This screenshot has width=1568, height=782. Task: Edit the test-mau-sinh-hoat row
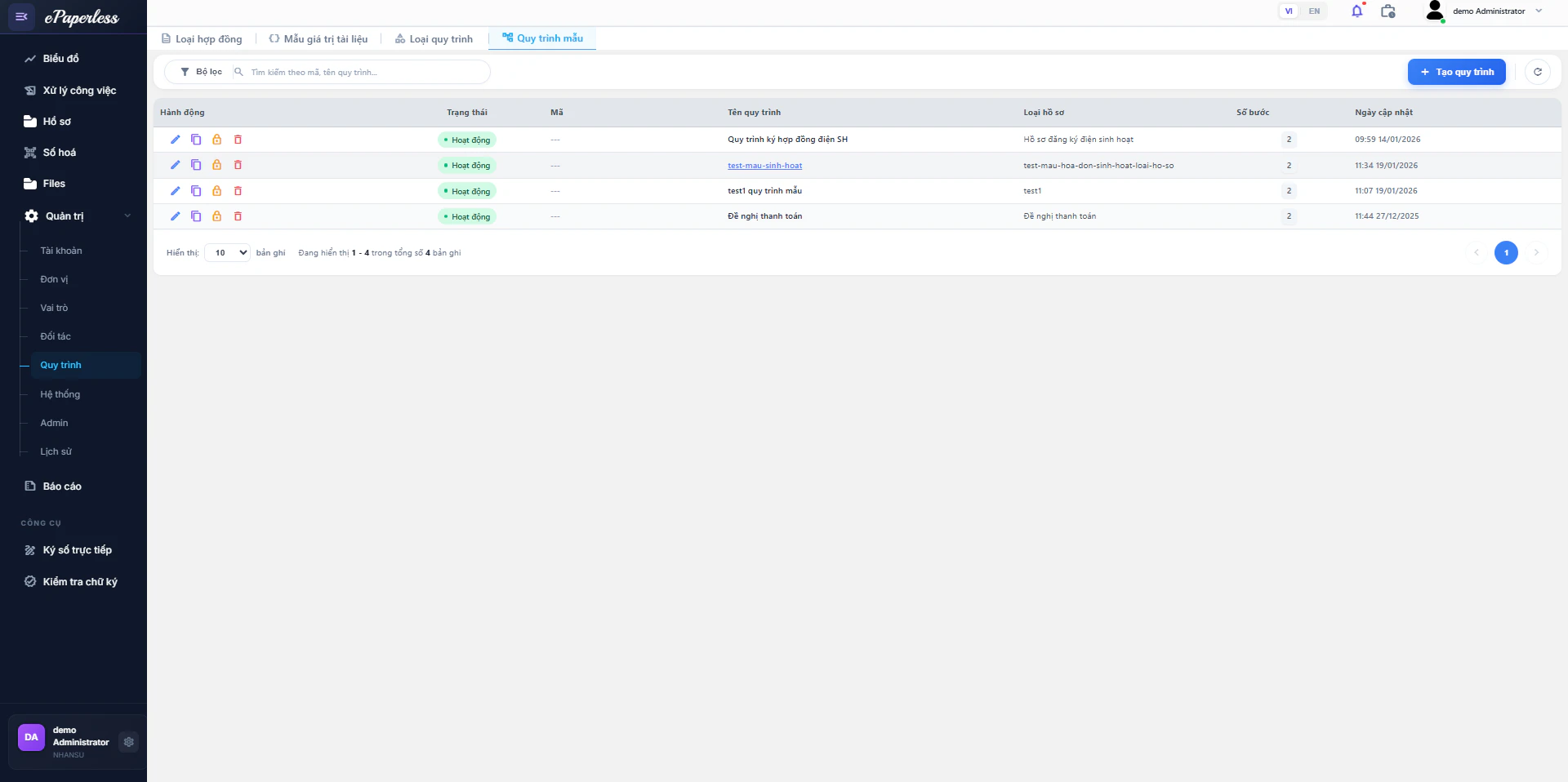175,165
